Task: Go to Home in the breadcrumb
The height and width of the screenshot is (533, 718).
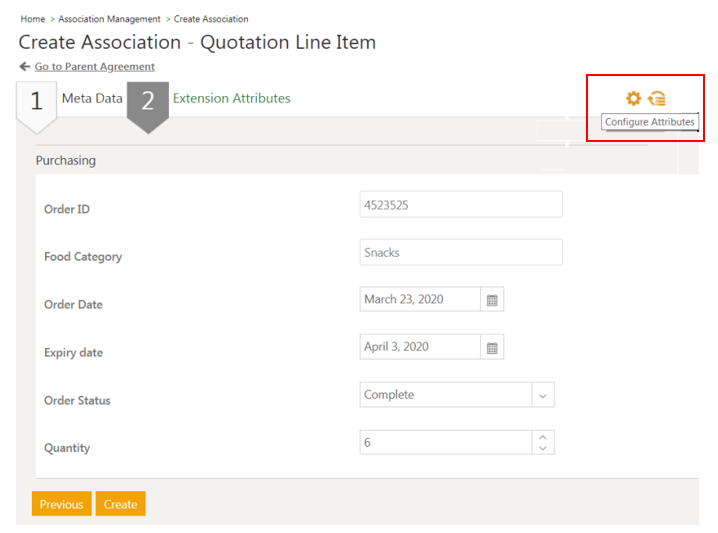Action: (32, 19)
